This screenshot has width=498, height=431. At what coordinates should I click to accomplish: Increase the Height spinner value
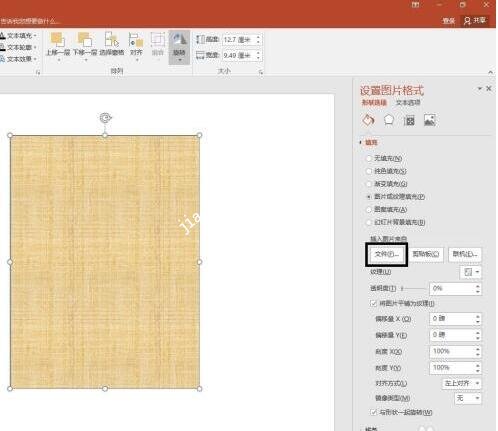click(x=258, y=37)
